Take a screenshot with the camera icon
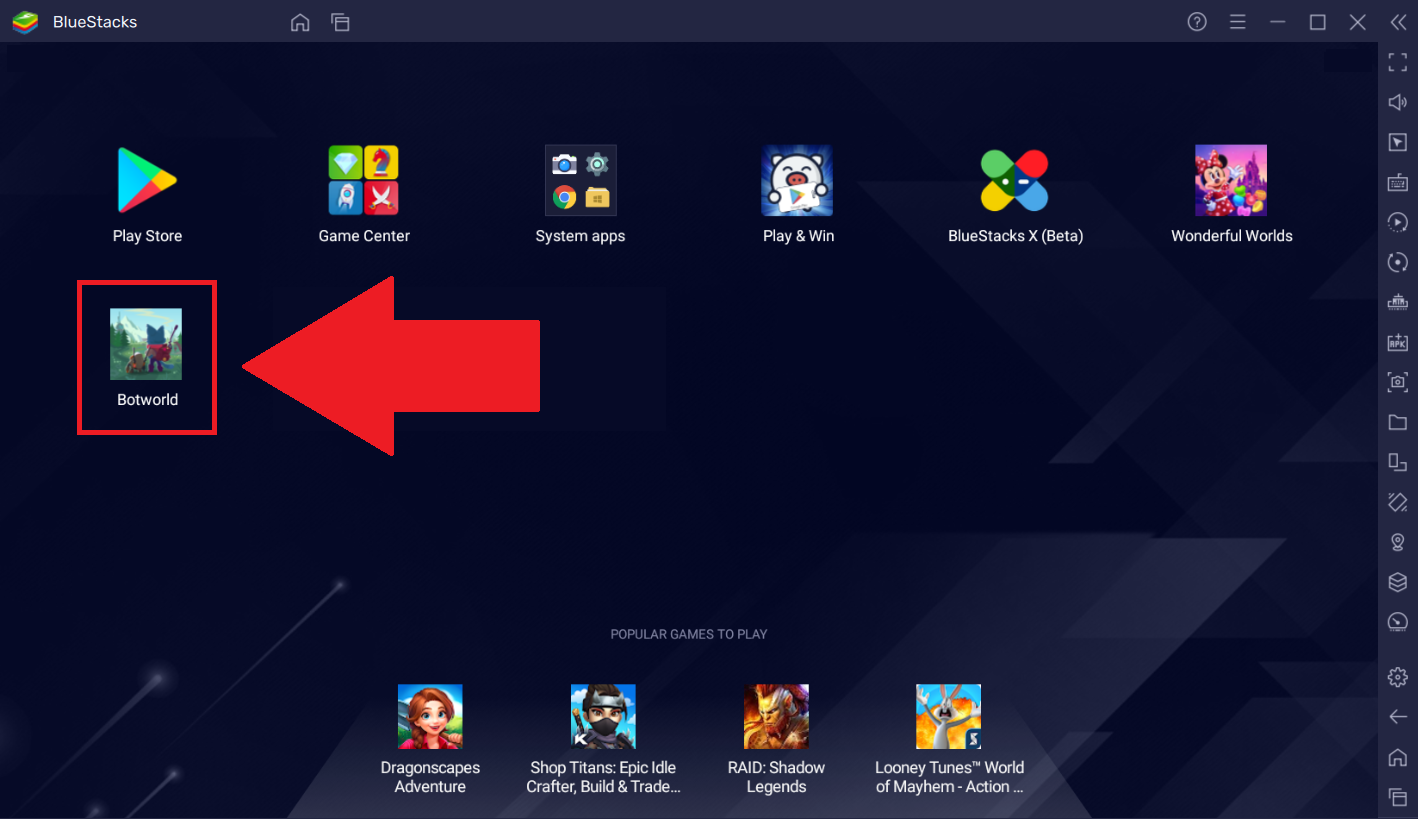The image size is (1418, 819). (x=1398, y=382)
